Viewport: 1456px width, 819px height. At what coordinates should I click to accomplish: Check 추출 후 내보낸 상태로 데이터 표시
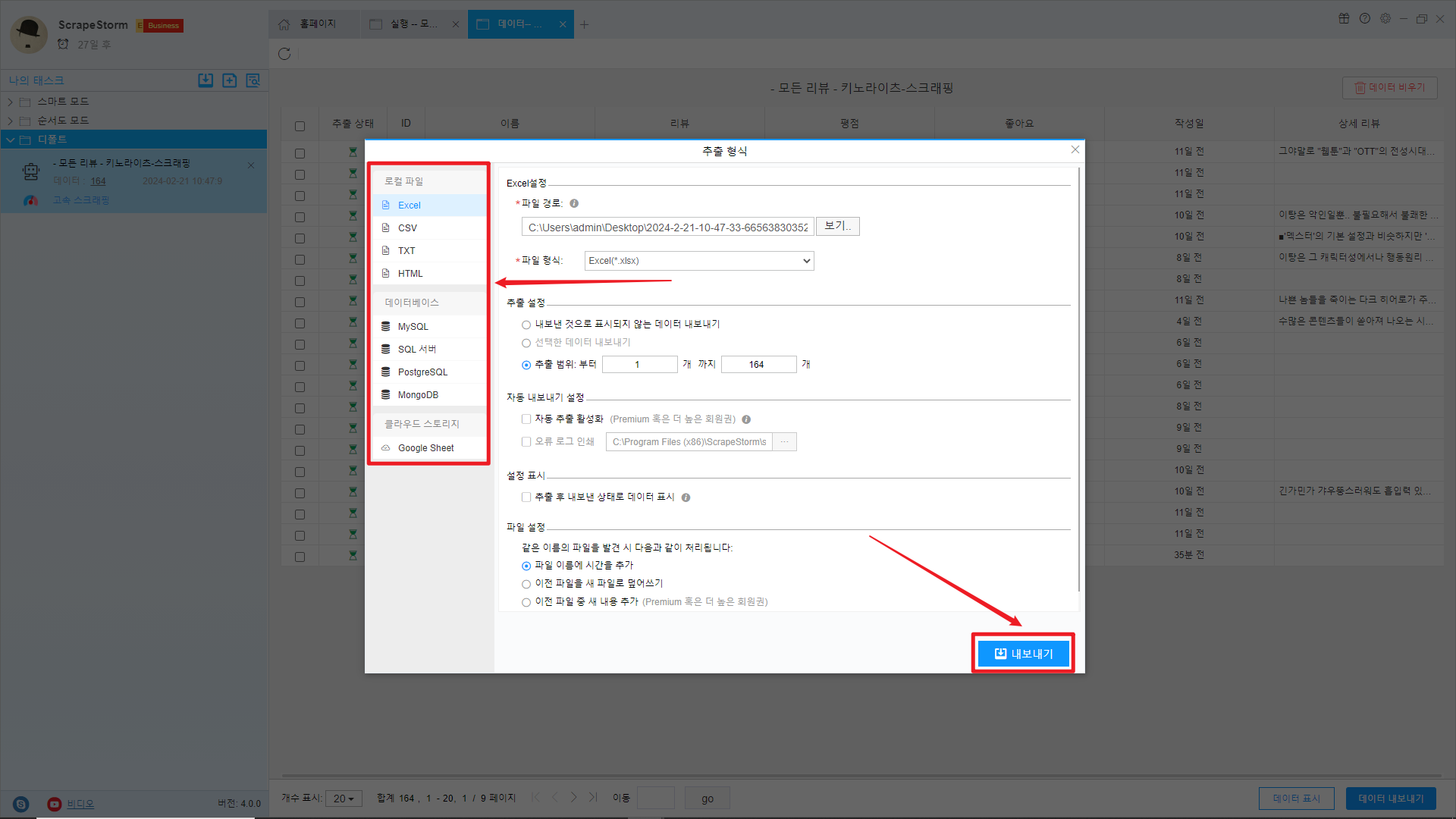526,497
